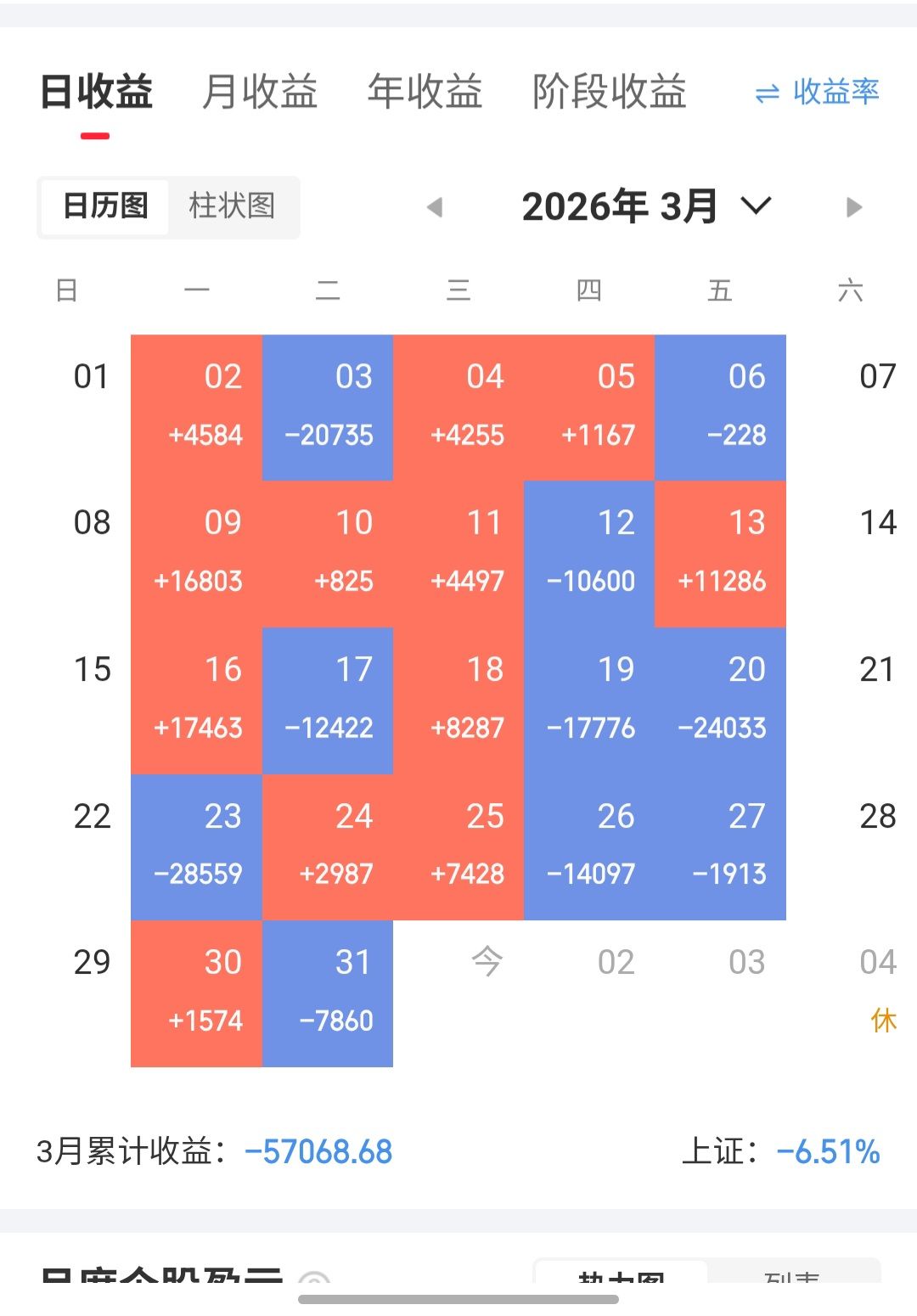
Task: Select the March 23 cell with -28559
Action: tap(197, 846)
